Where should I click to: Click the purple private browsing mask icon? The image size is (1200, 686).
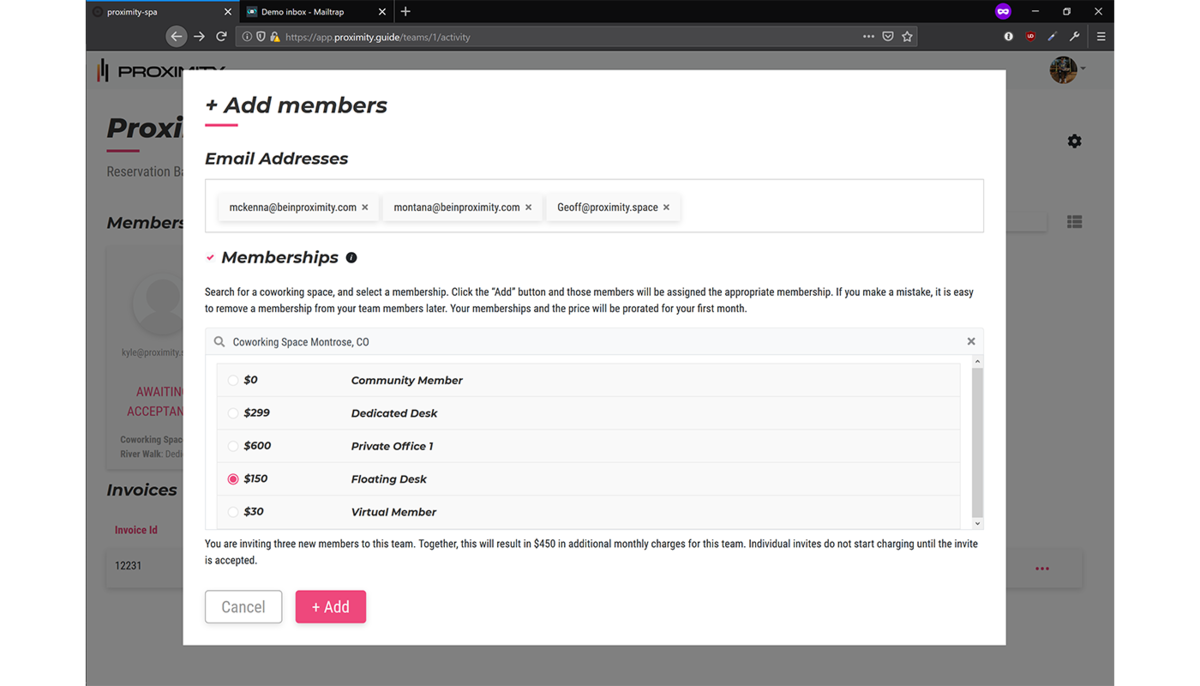click(x=1003, y=12)
